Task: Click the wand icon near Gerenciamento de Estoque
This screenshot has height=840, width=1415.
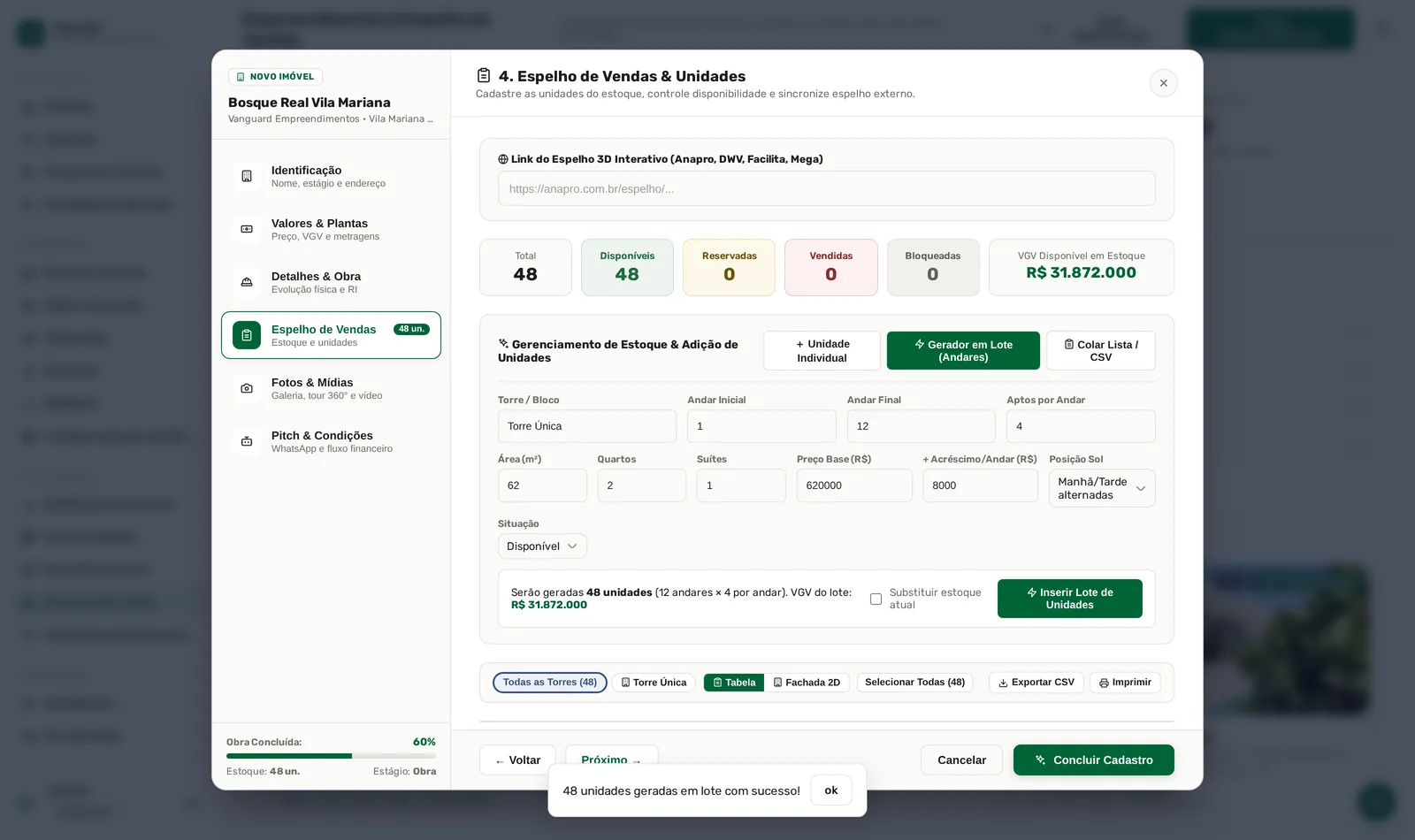Action: pos(503,343)
